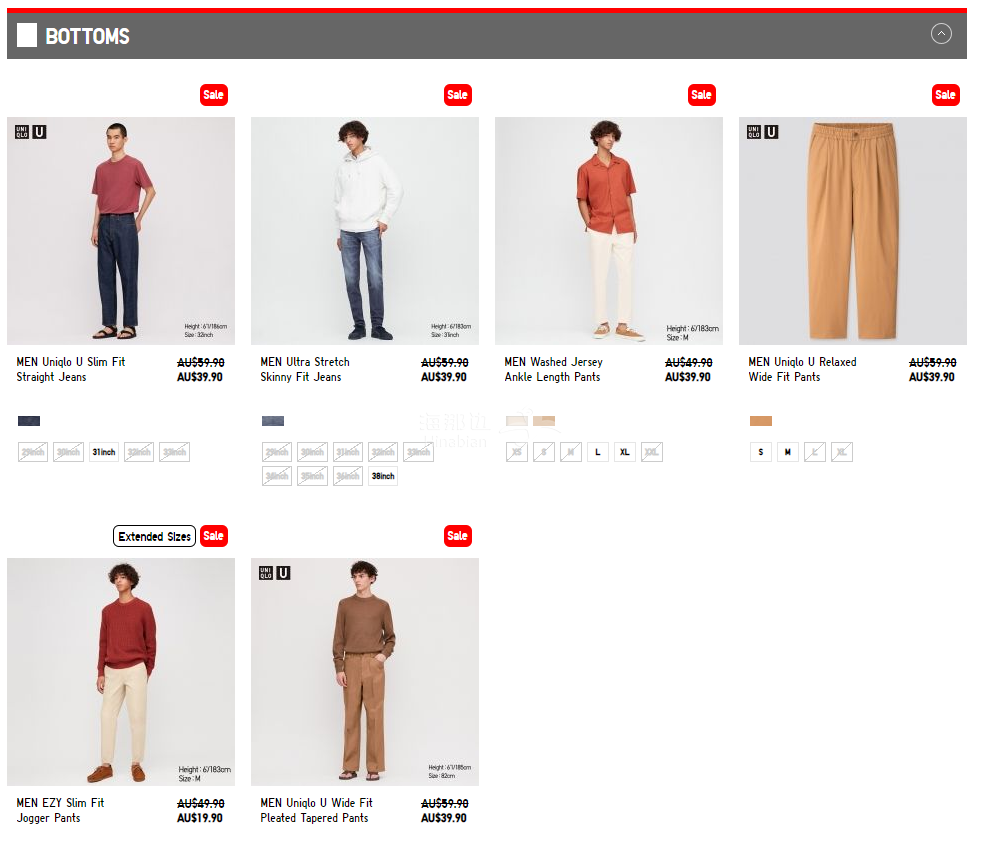Choose size XL for Washed Jersey Ankle Pants
Viewport: 985px width, 856px height.
coord(625,452)
